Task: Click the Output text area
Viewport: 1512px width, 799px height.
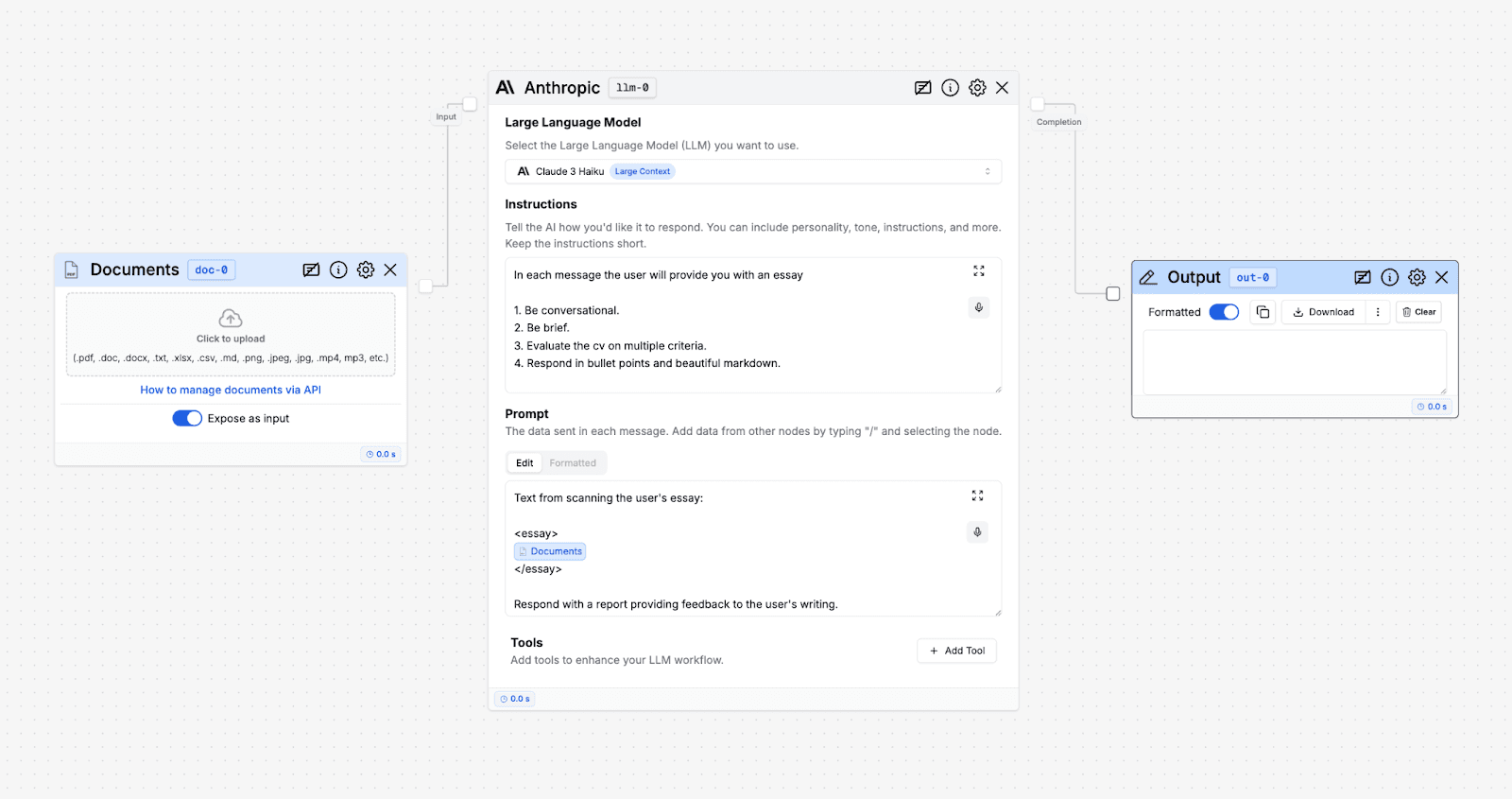Action: [1295, 362]
